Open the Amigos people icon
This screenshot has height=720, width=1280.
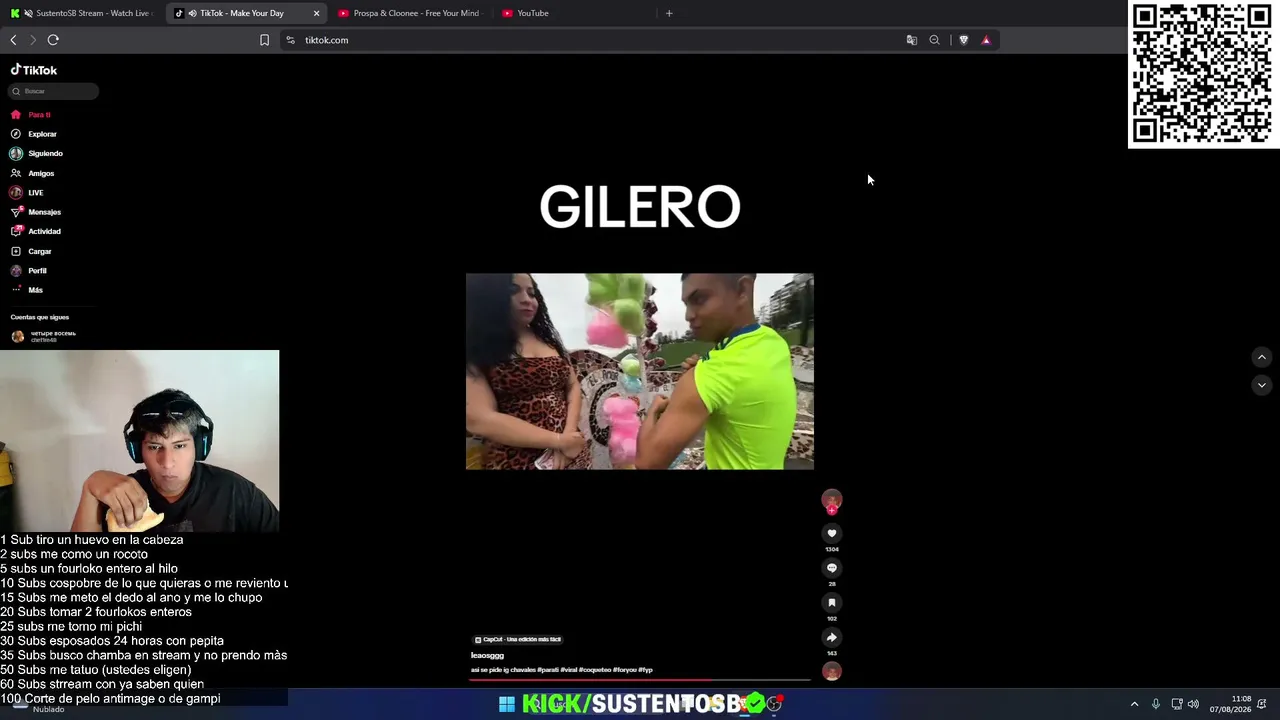16,173
